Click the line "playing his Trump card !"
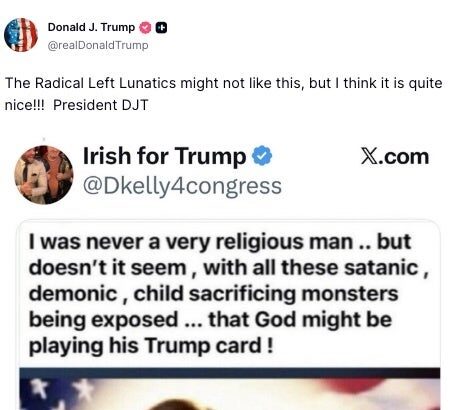The width and height of the screenshot is (449, 410). click(151, 346)
